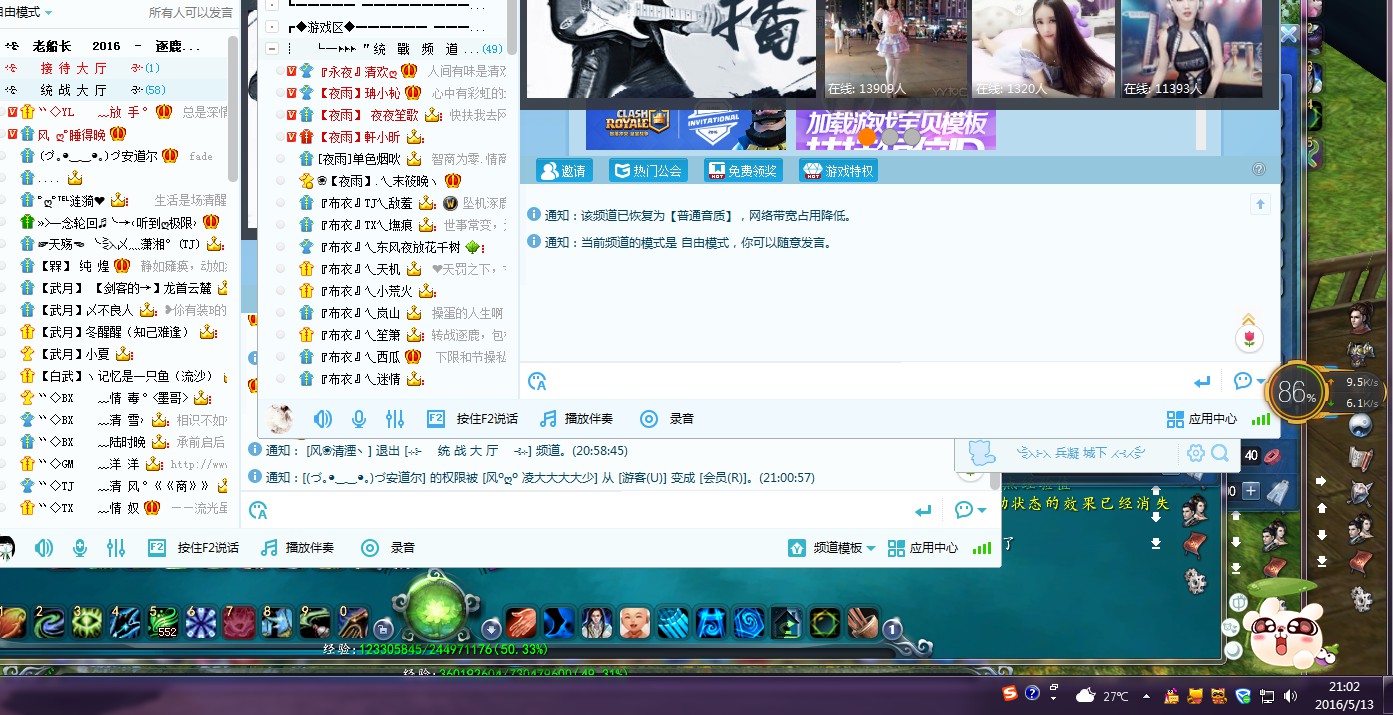The image size is (1393, 715).
Task: Select the 统战大厅 channel
Action: pos(114,90)
